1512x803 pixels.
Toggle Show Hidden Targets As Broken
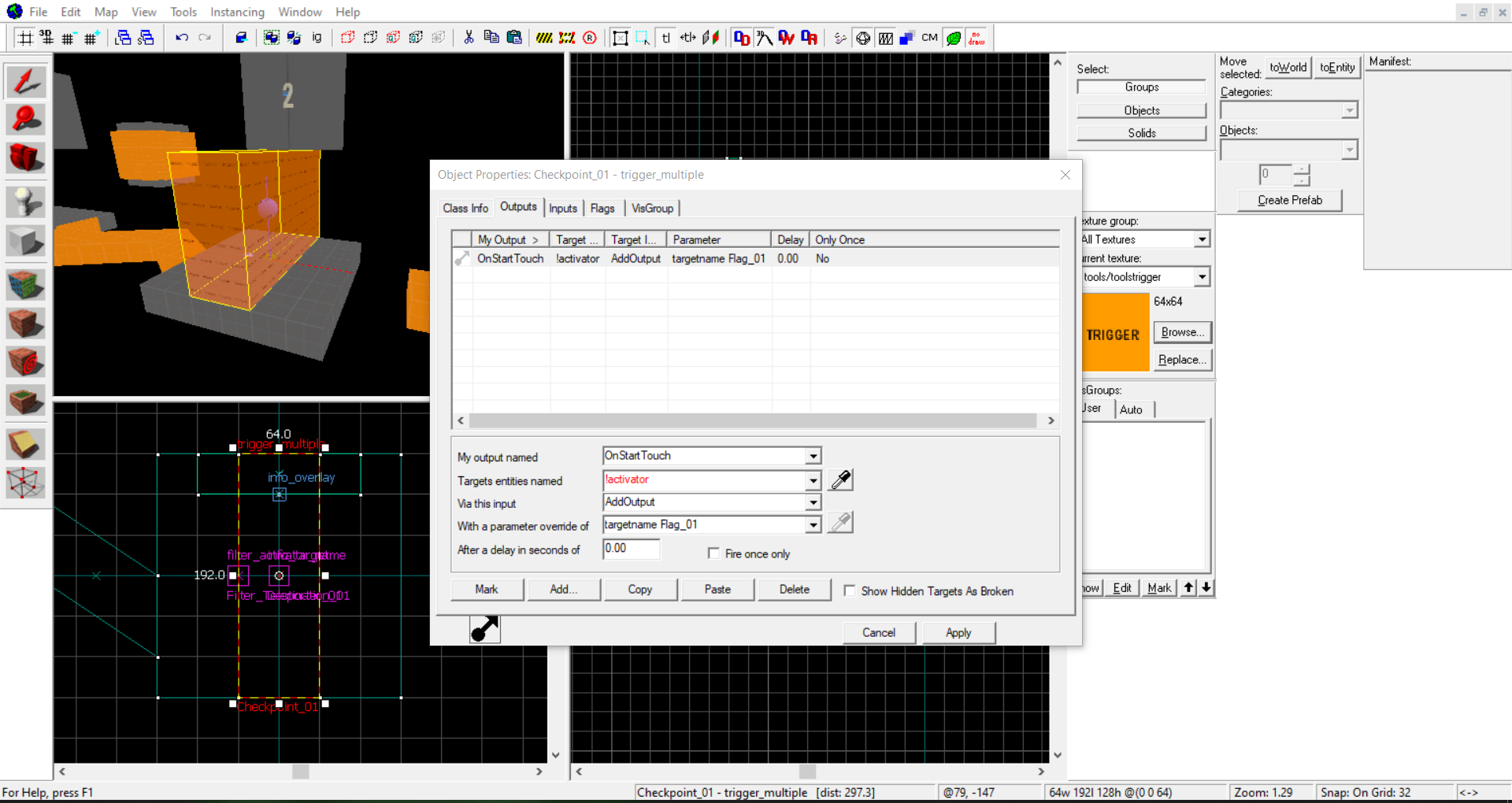[850, 590]
